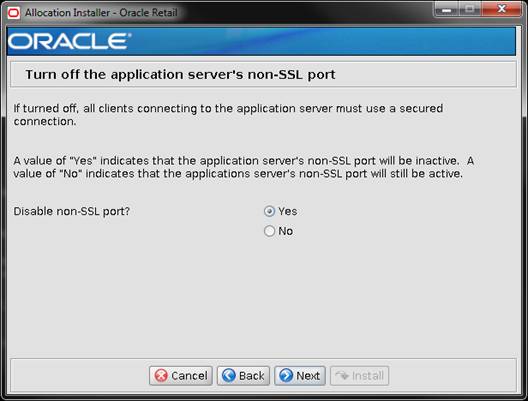Choose the "No" option label text
Viewport: 528px width, 401px height.
(286, 231)
